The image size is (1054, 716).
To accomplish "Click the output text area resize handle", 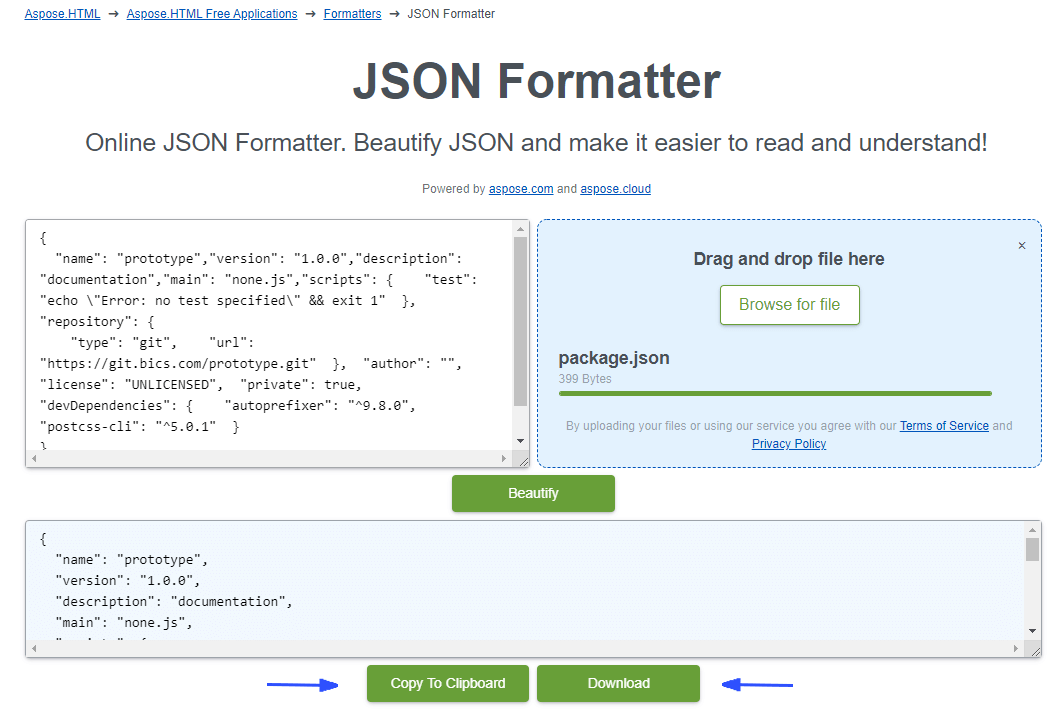I will pyautogui.click(x=1034, y=650).
